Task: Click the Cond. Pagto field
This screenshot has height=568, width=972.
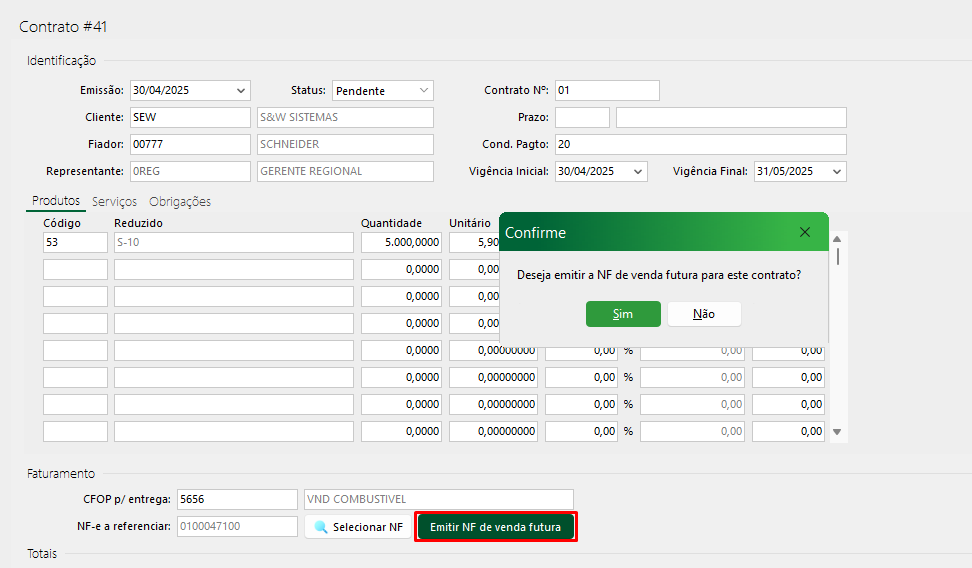Action: pos(700,145)
